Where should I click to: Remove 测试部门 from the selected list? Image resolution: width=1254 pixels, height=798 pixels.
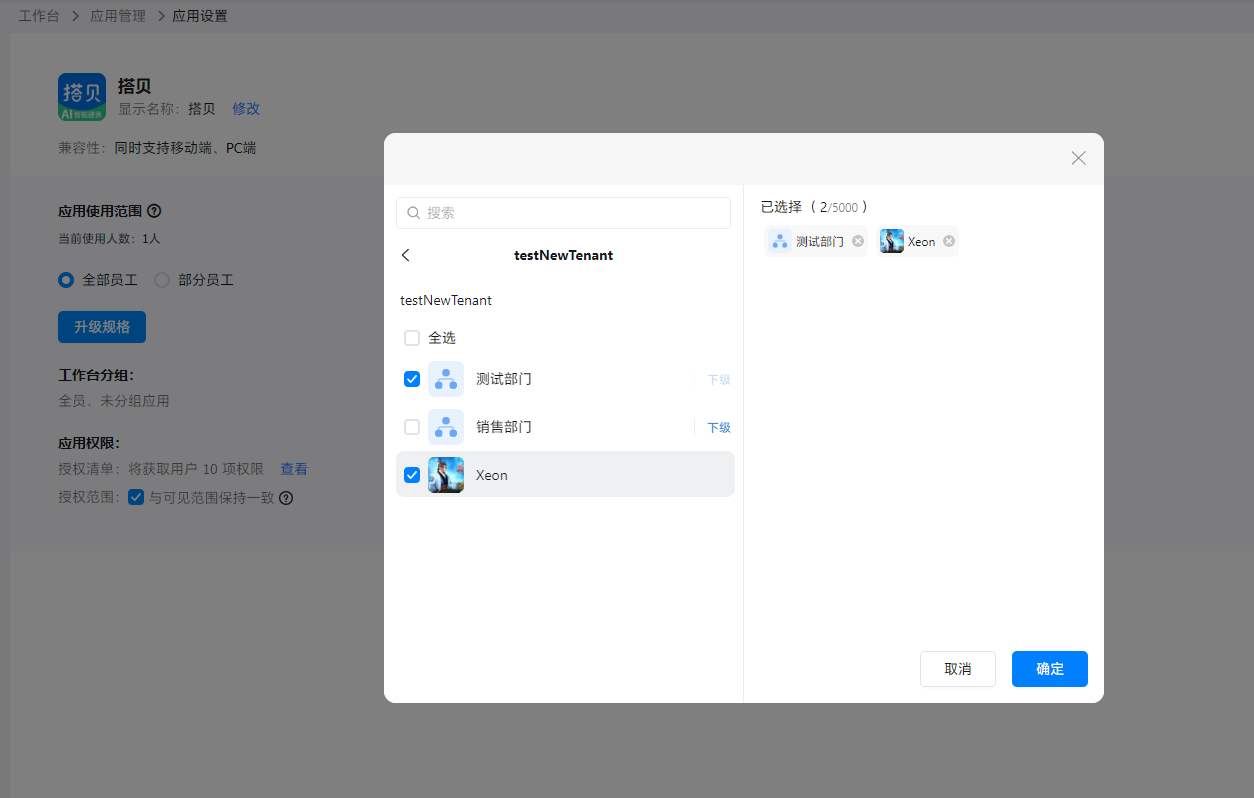point(858,241)
